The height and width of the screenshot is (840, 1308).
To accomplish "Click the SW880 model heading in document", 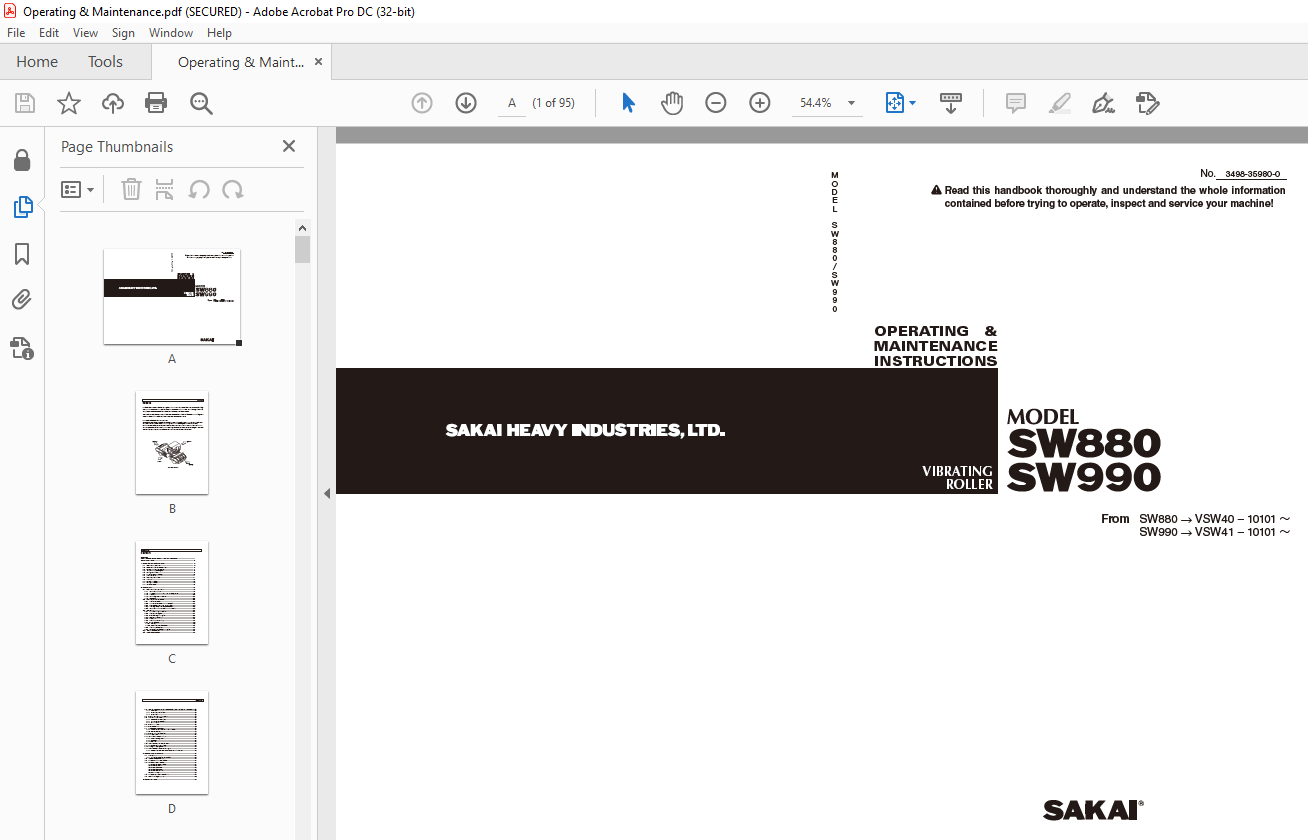I will [x=1084, y=443].
